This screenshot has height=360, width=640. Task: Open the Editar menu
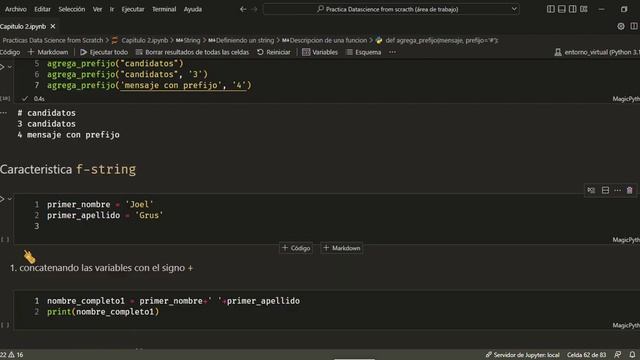(x=42, y=9)
